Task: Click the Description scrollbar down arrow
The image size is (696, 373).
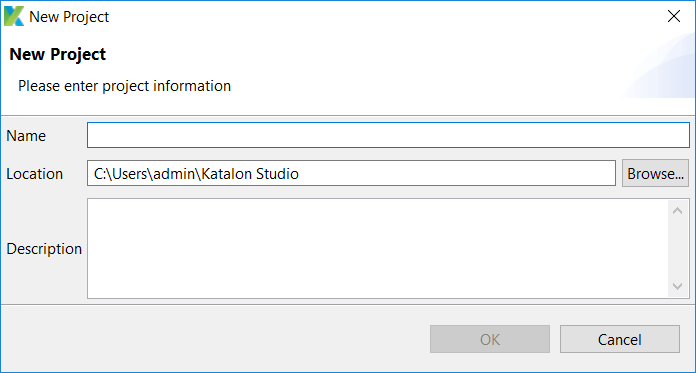Action: click(677, 286)
